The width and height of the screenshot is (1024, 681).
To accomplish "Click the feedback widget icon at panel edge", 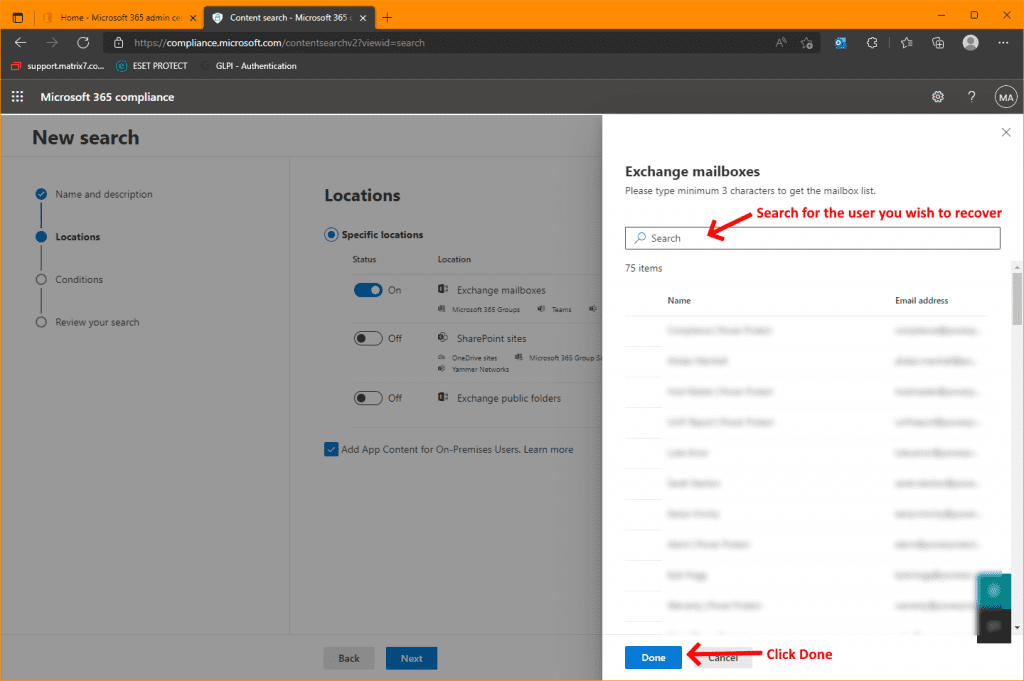I will pos(994,591).
